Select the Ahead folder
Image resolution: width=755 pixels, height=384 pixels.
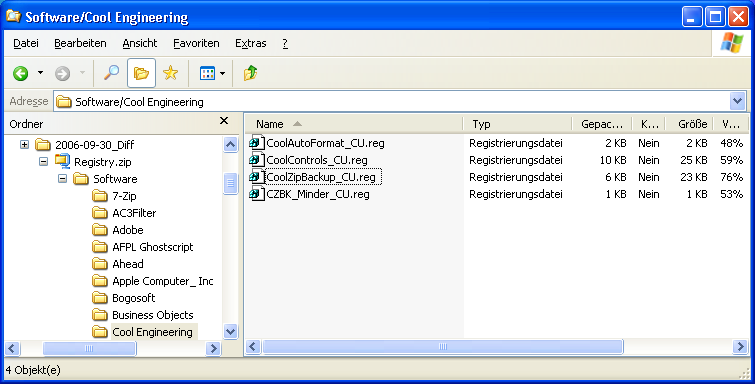(128, 264)
